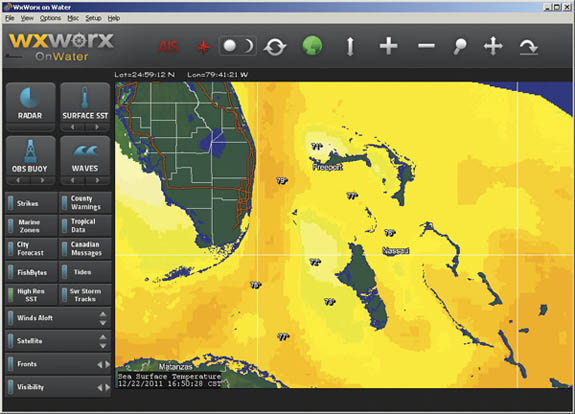Click Satellite up arrow
Image resolution: width=575 pixels, height=414 pixels.
[x=103, y=337]
